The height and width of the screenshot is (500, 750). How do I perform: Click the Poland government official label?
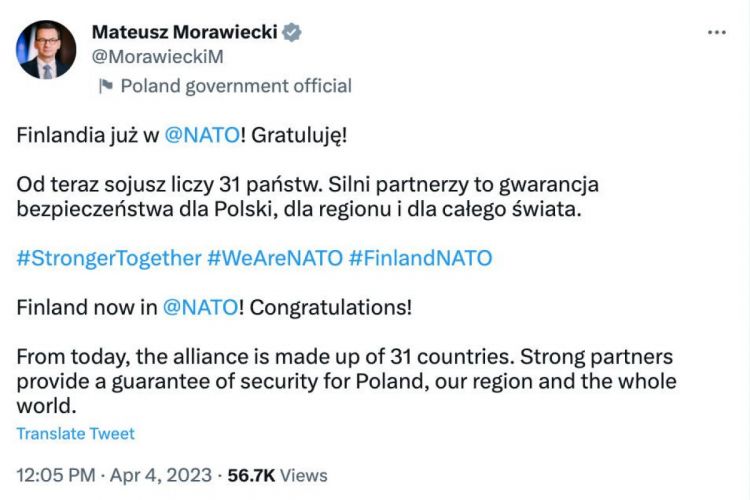point(236,86)
